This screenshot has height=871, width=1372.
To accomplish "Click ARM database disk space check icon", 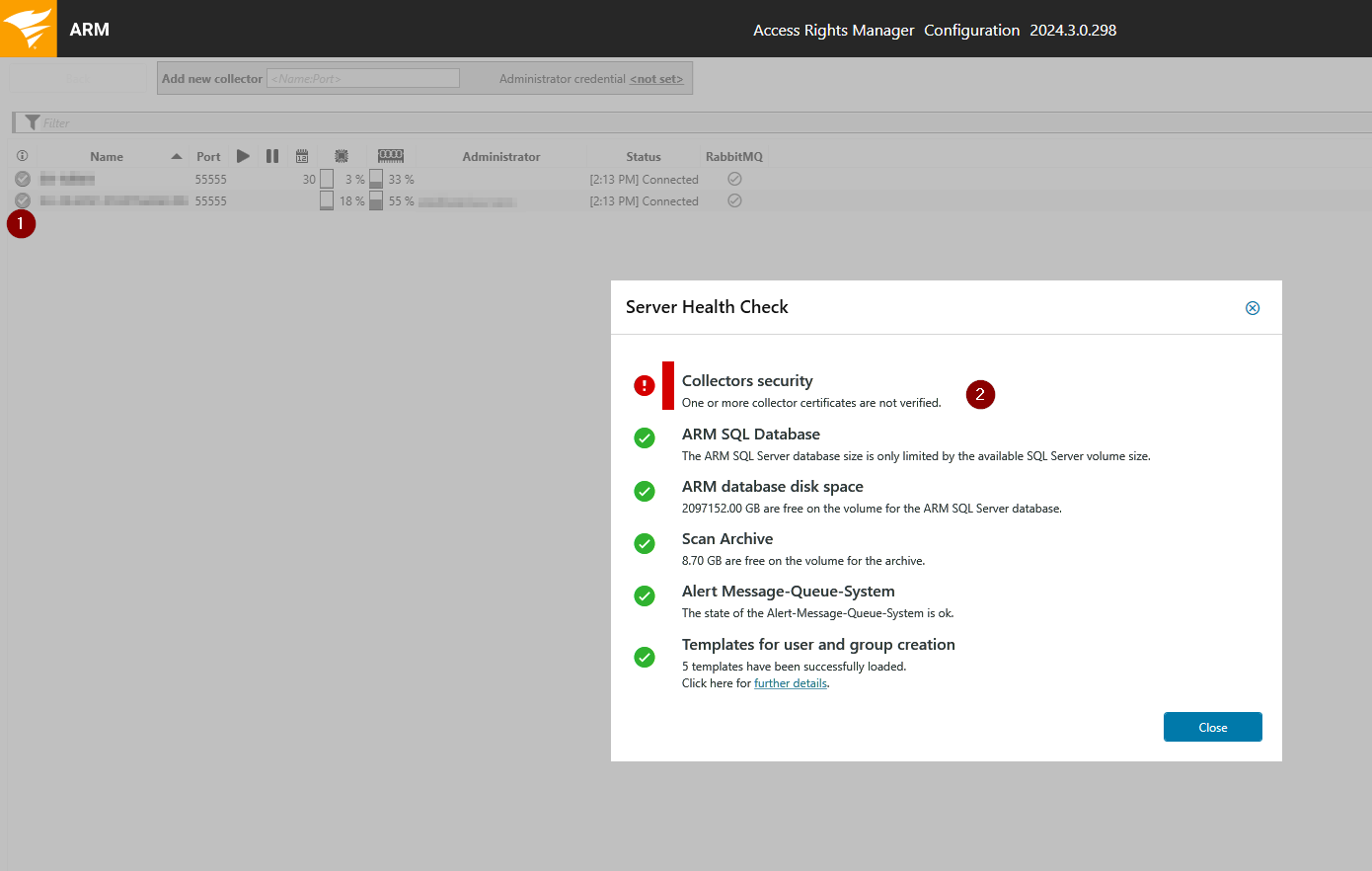I will [x=645, y=491].
